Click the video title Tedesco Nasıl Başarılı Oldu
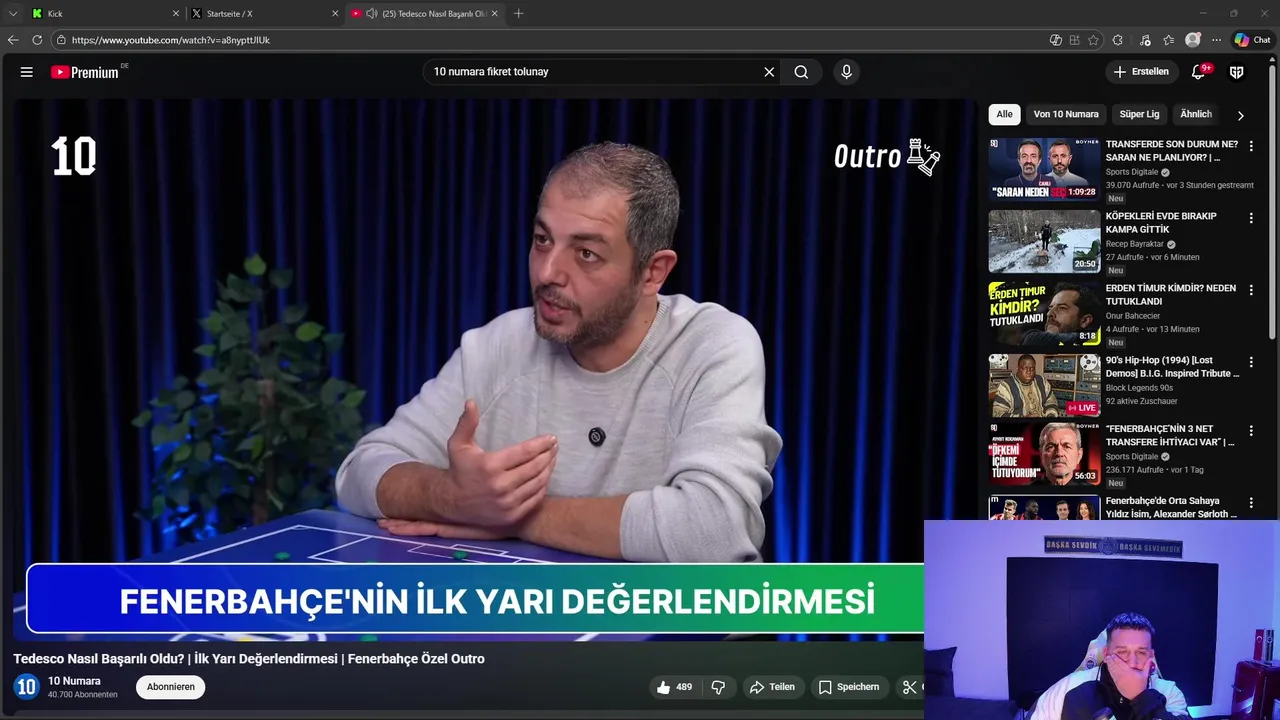Image resolution: width=1280 pixels, height=720 pixels. pos(249,659)
